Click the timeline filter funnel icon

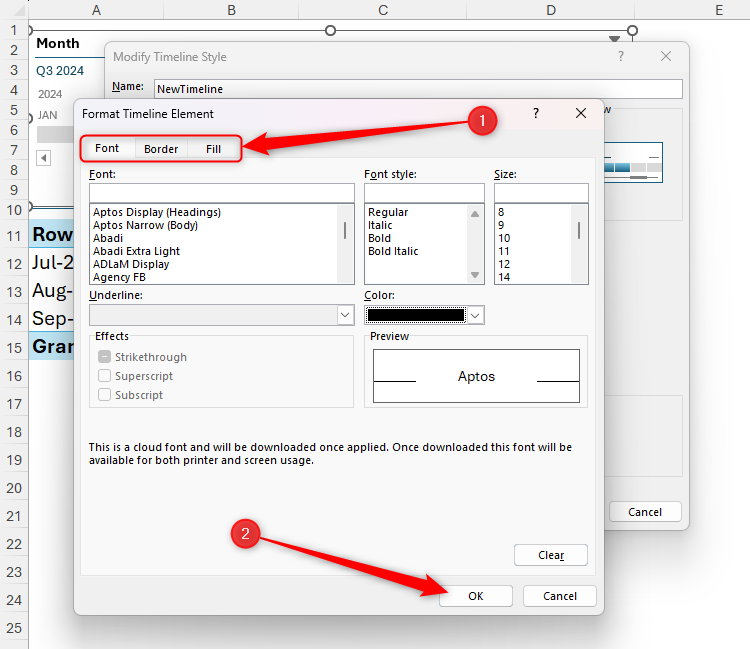click(x=614, y=39)
